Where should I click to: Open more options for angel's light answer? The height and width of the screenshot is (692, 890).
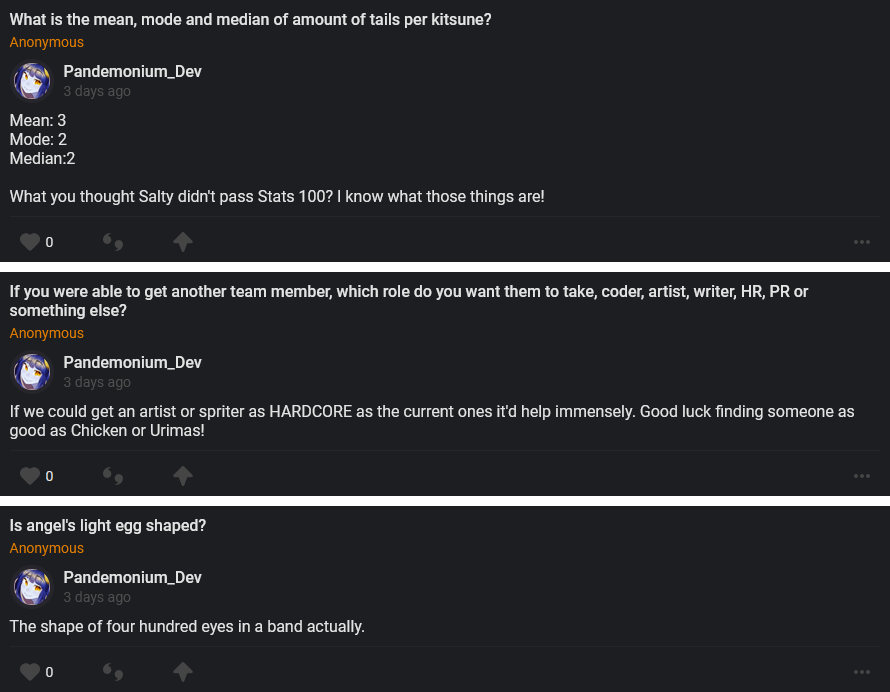pos(862,672)
